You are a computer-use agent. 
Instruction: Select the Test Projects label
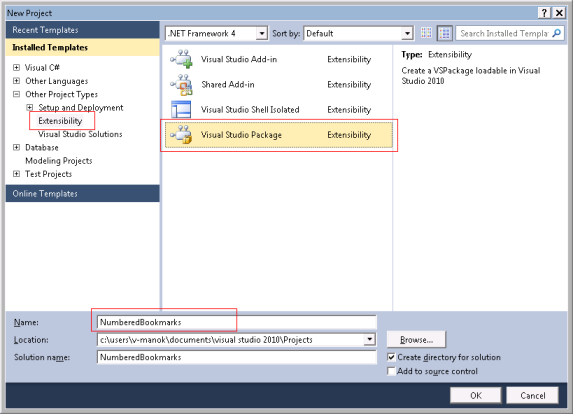(x=49, y=174)
